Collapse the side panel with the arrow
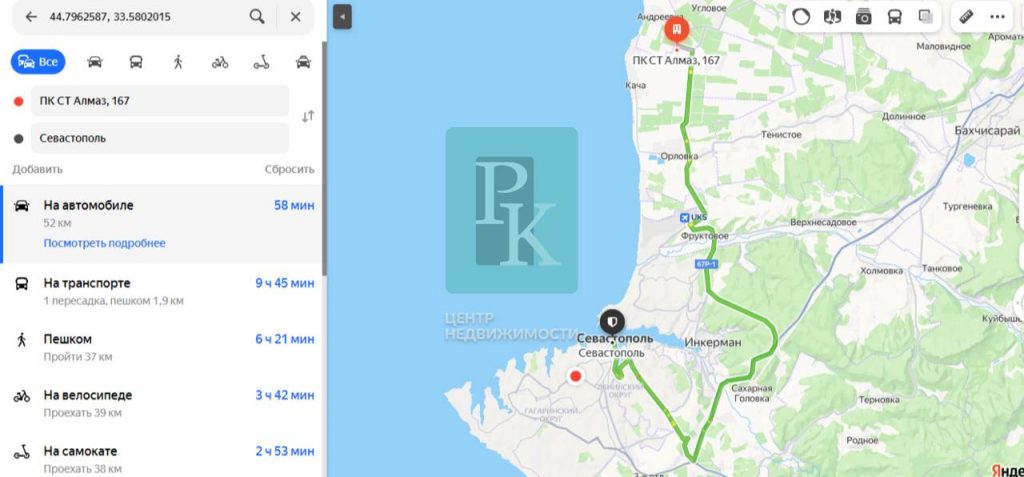This screenshot has height=477, width=1024. coord(342,17)
